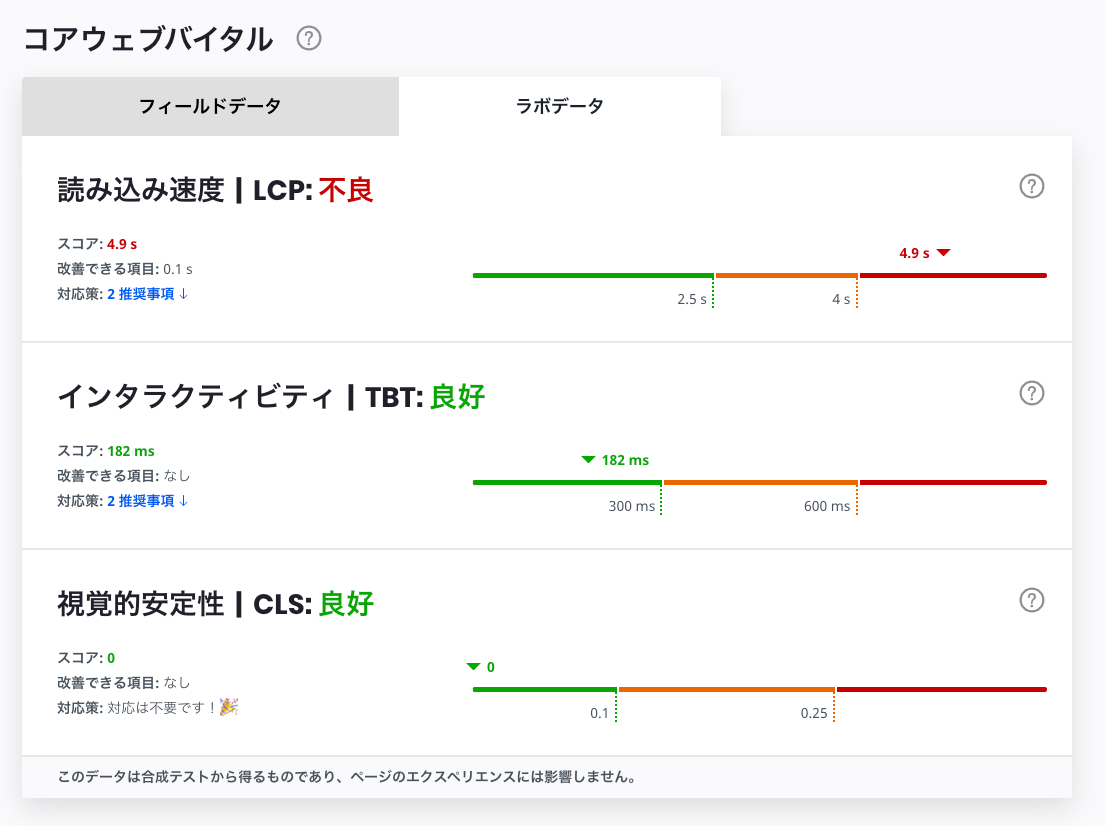Click the red segment of LCP bar

tap(952, 275)
